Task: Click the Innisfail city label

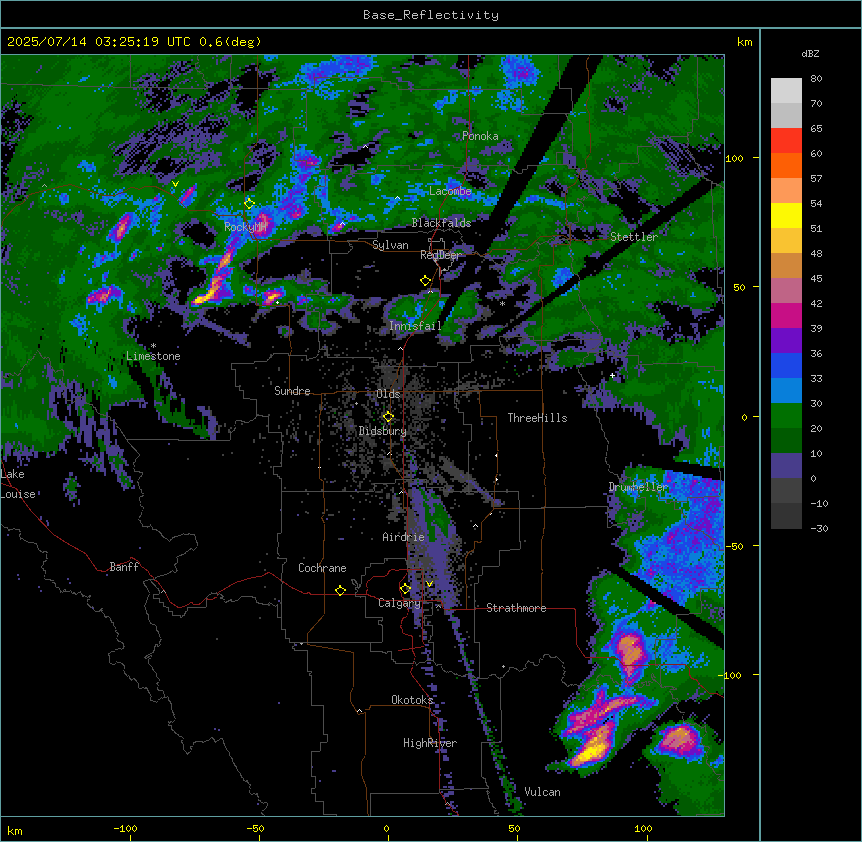Action: (x=415, y=326)
